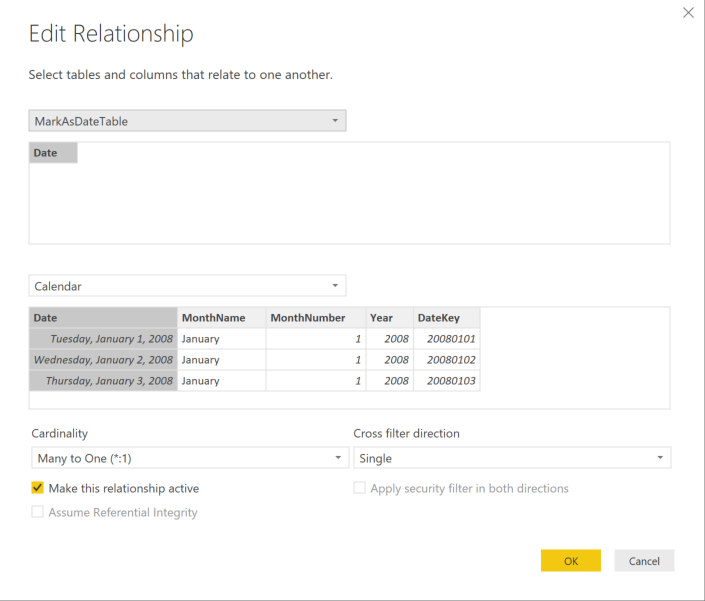Confirm with the OK button
This screenshot has width=705, height=601.
571,561
